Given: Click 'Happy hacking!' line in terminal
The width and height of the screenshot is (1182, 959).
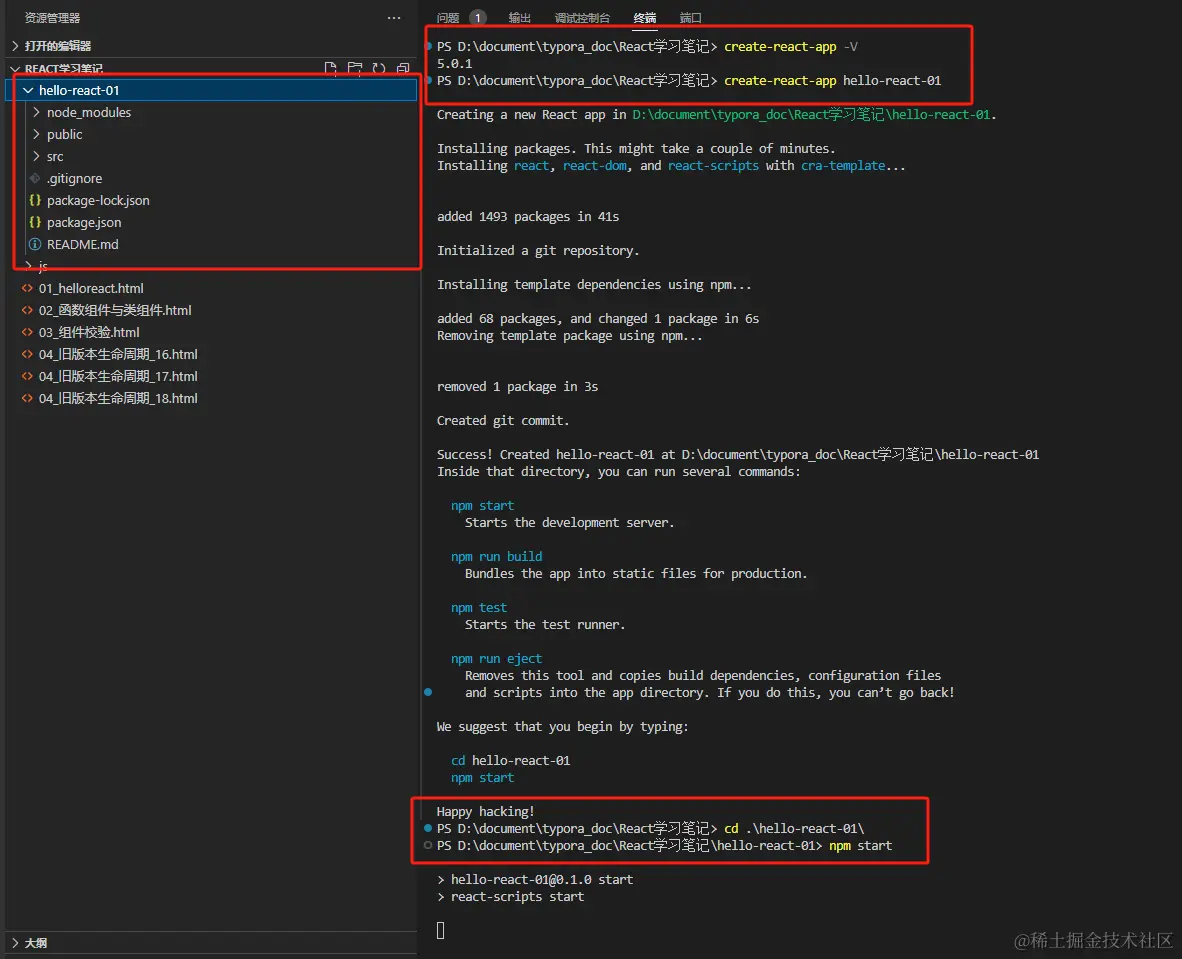Looking at the screenshot, I should 485,811.
